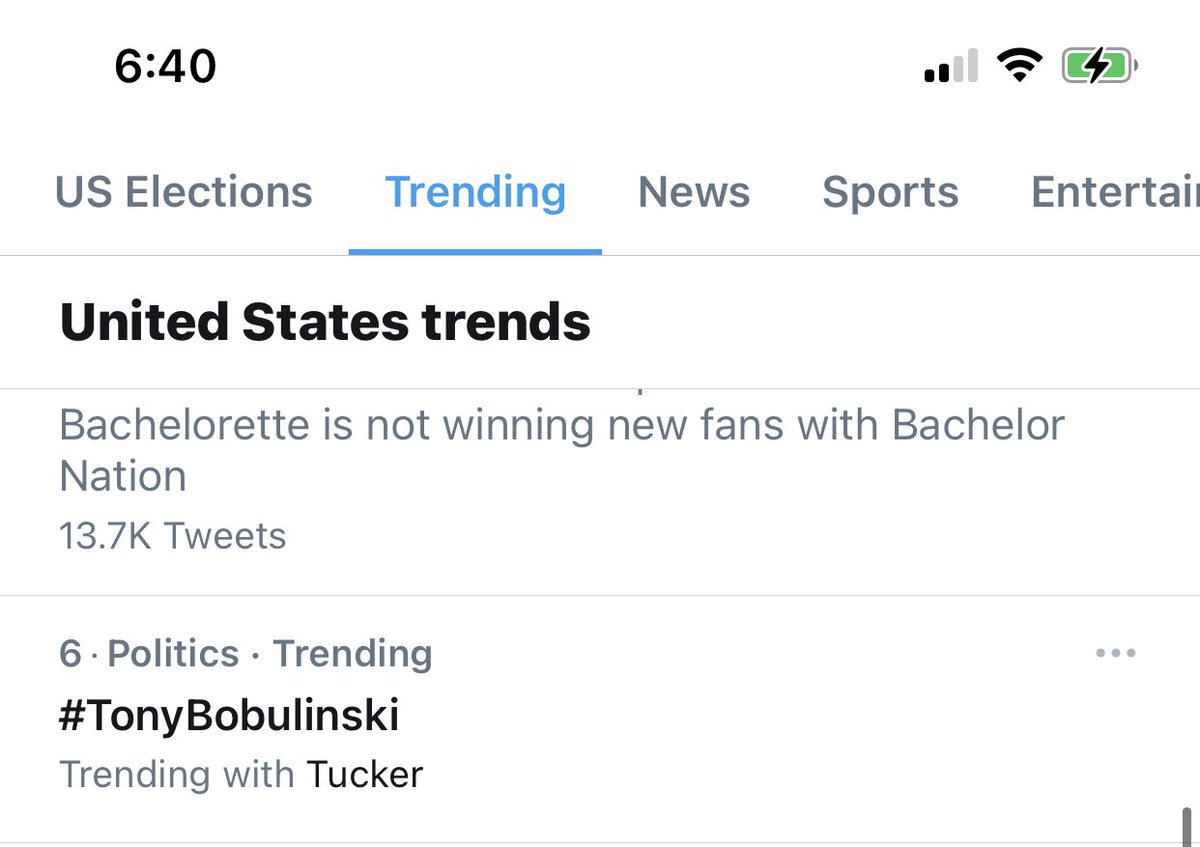
Task: Tap the 6 · Politics · Trending label
Action: pyautogui.click(x=245, y=654)
